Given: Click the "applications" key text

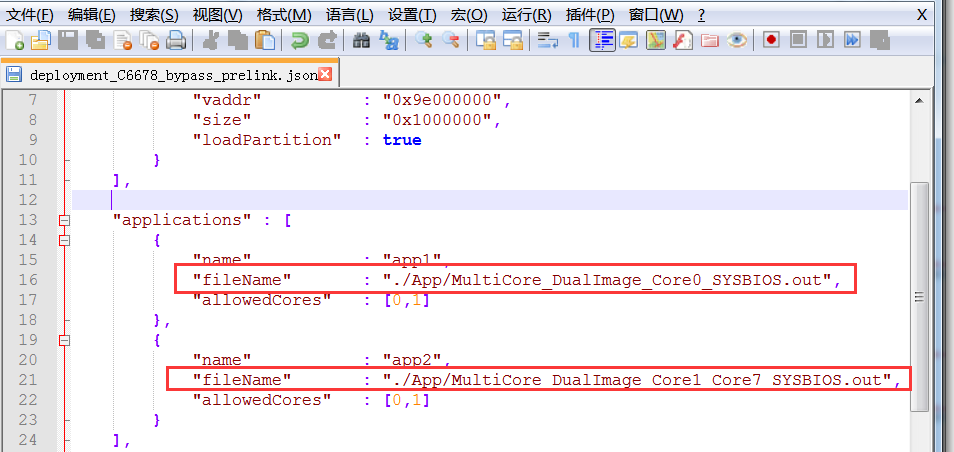Looking at the screenshot, I should 182,220.
